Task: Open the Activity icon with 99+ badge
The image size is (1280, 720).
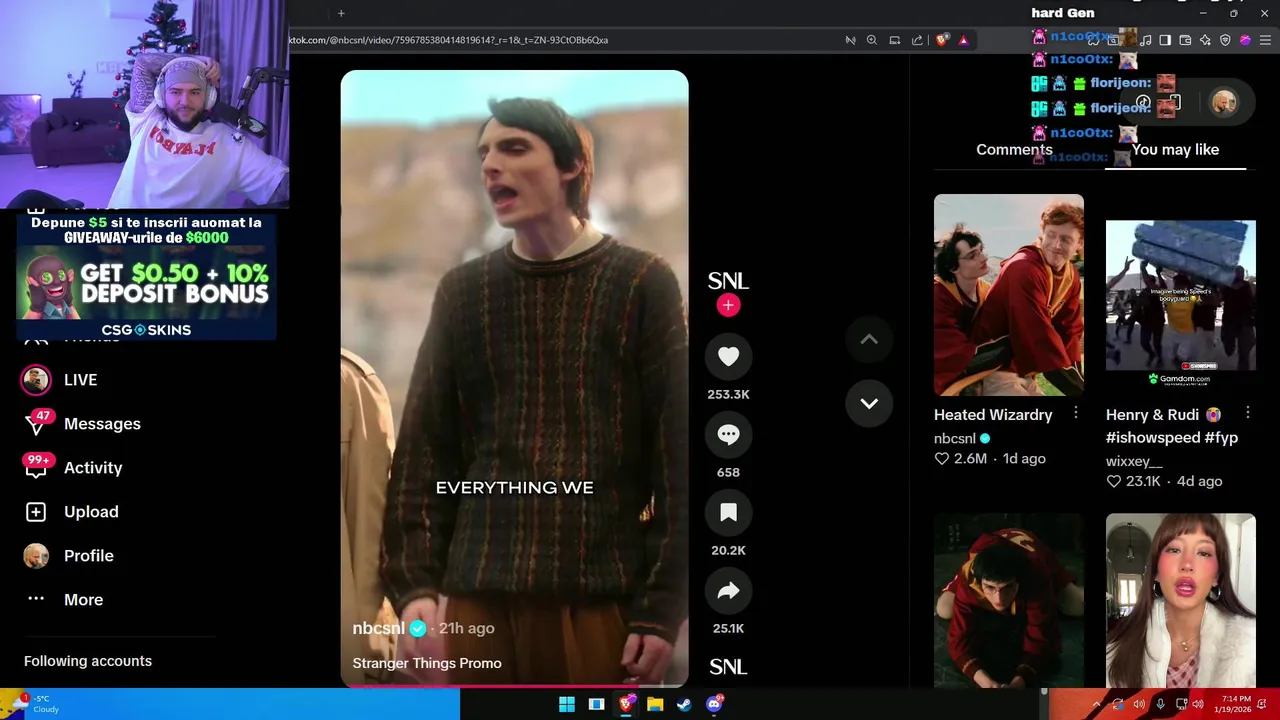Action: [36, 466]
